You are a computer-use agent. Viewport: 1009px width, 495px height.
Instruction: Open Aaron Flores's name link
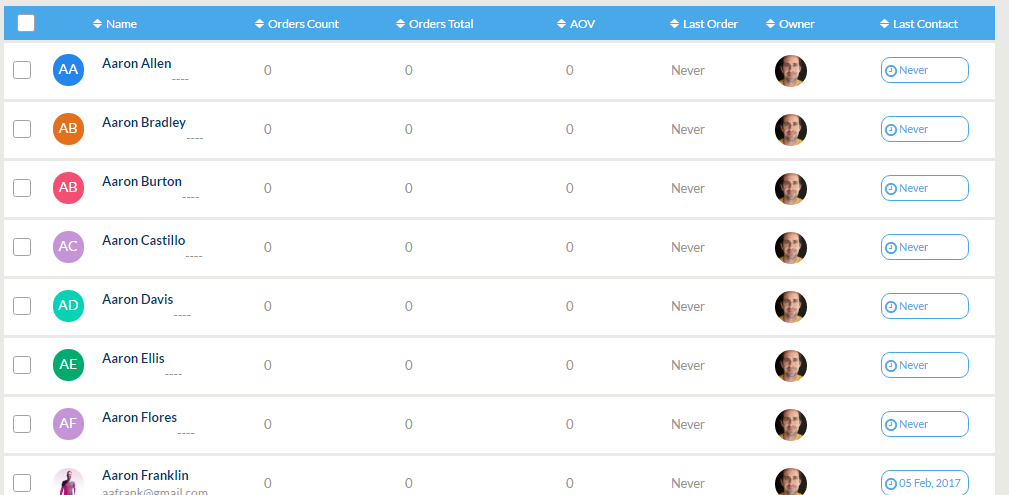(140, 417)
